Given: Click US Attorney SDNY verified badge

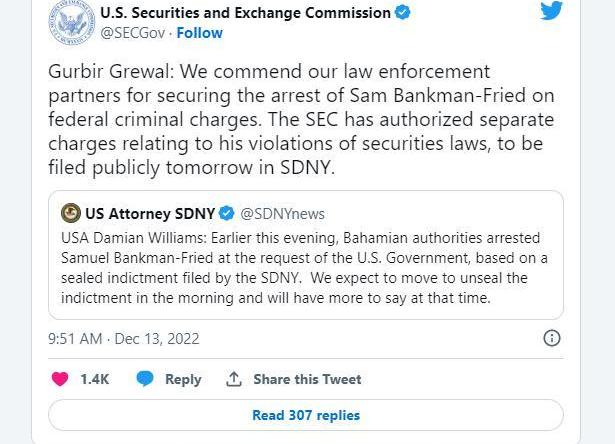Looking at the screenshot, I should [x=227, y=213].
